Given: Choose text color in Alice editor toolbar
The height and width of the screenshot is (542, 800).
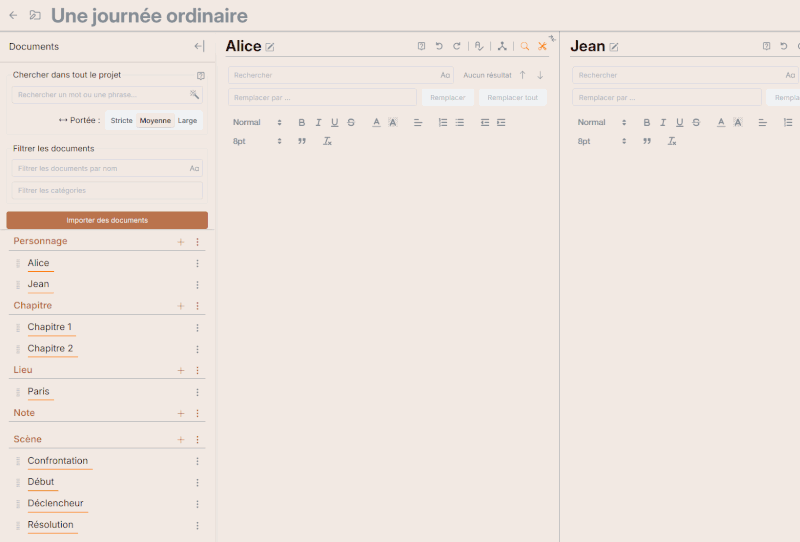Looking at the screenshot, I should [376, 122].
